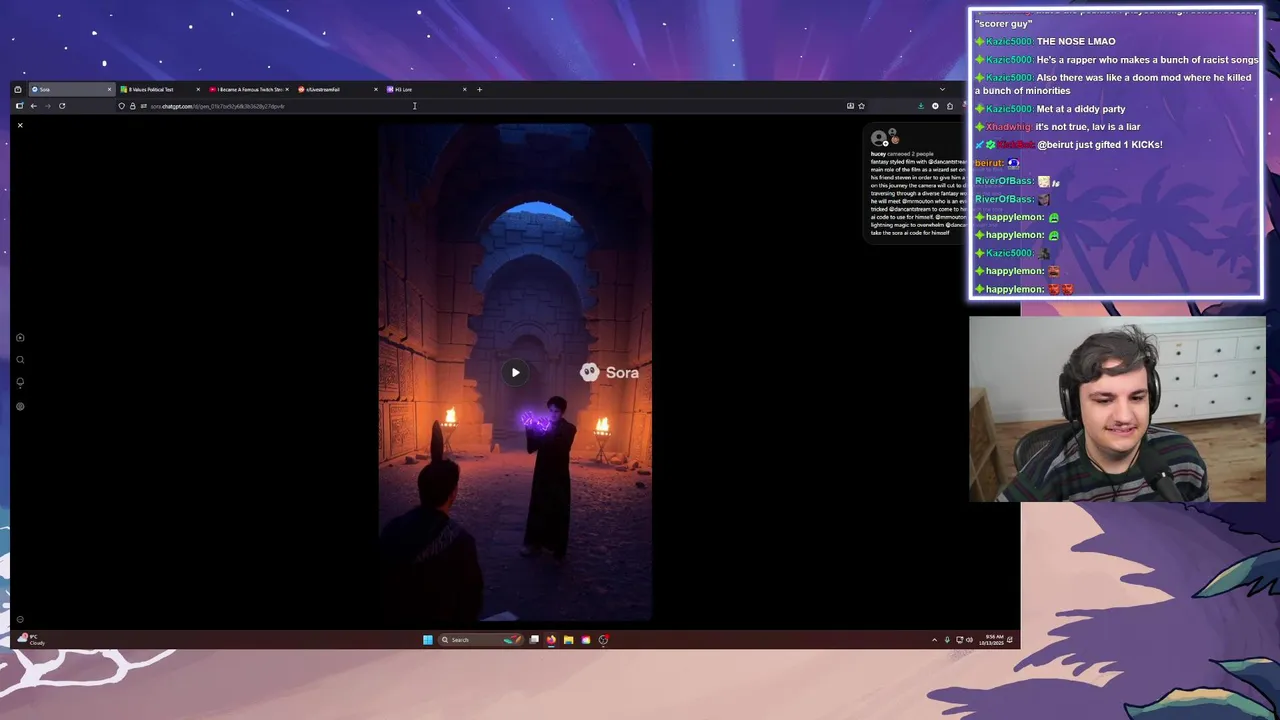Open a new browser tab
Screen dimensions: 1280x720
[x=479, y=89]
